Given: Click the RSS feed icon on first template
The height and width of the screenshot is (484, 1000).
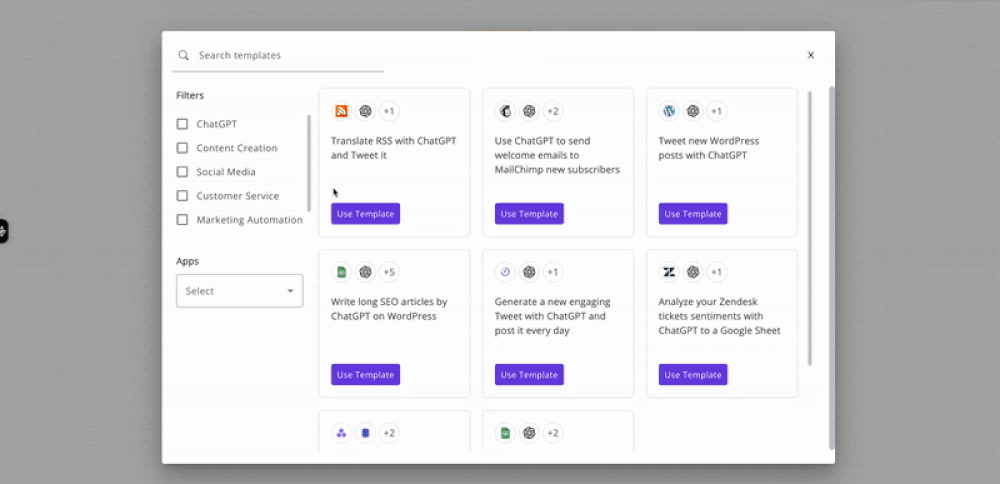Looking at the screenshot, I should pyautogui.click(x=342, y=111).
